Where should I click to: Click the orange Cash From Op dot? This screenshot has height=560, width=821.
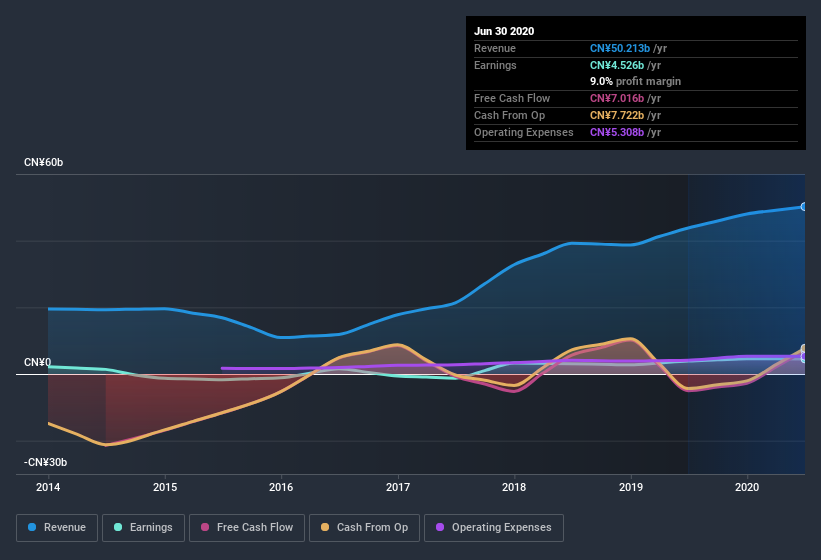coord(326,527)
